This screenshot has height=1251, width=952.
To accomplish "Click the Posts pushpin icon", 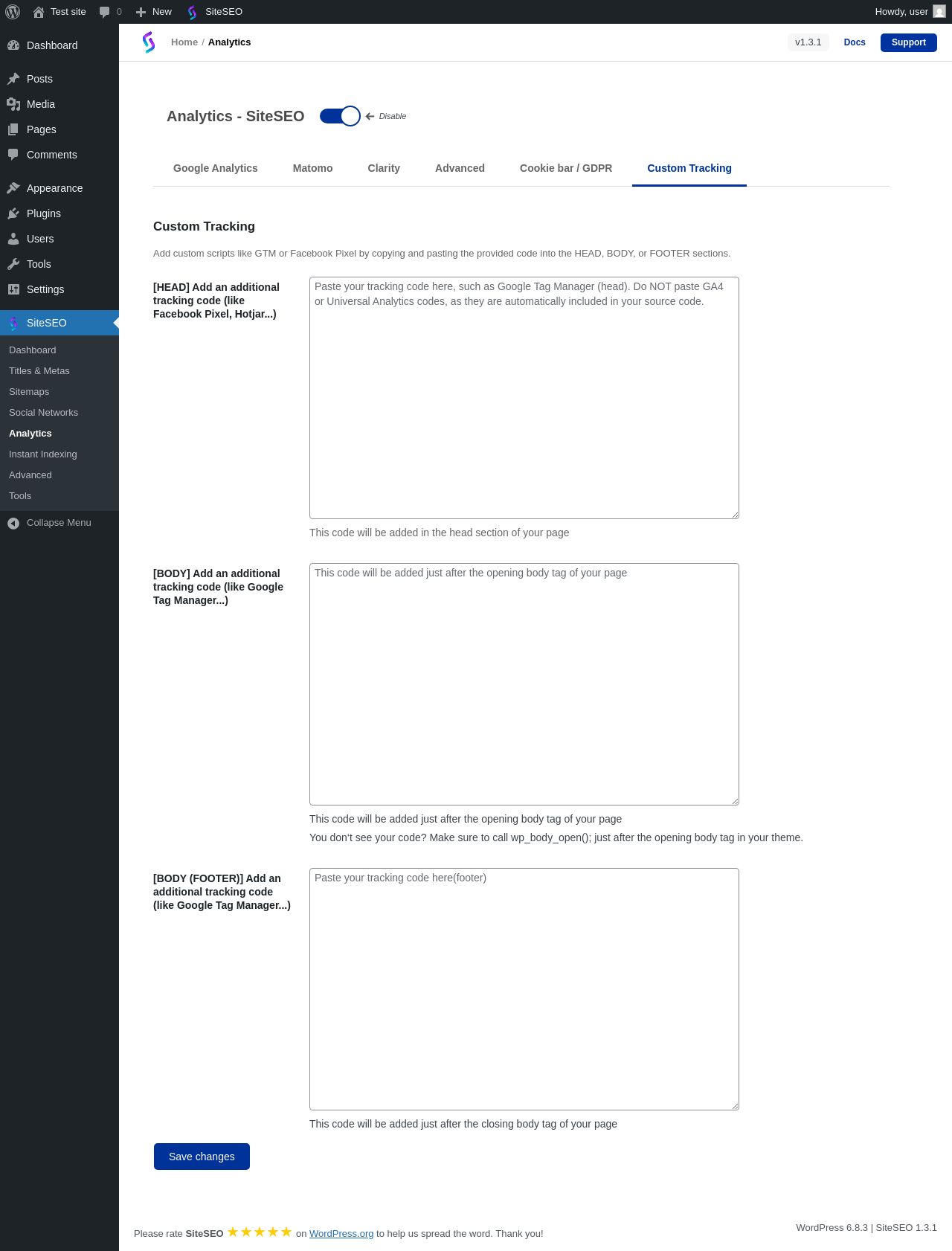I will tap(13, 79).
